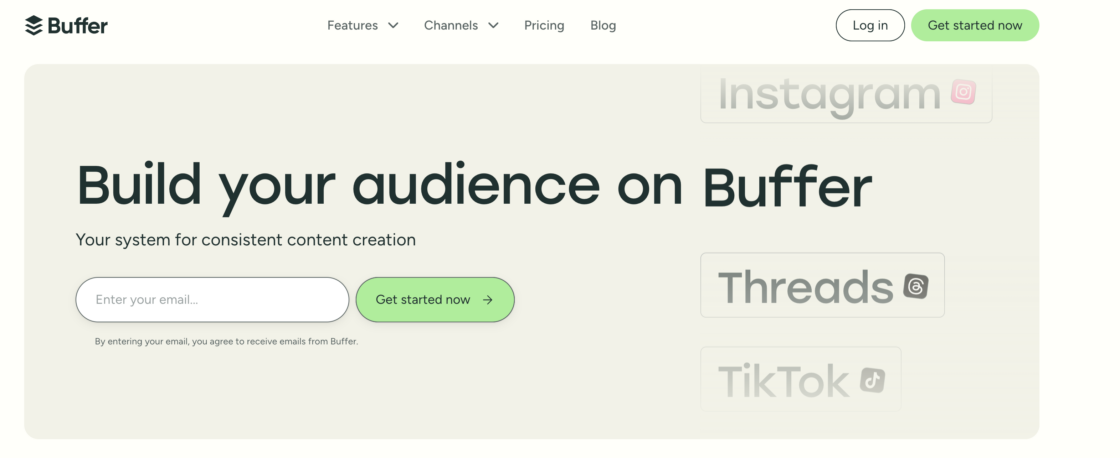1120x458 pixels.
Task: Click the header Get started now button
Action: coord(975,25)
